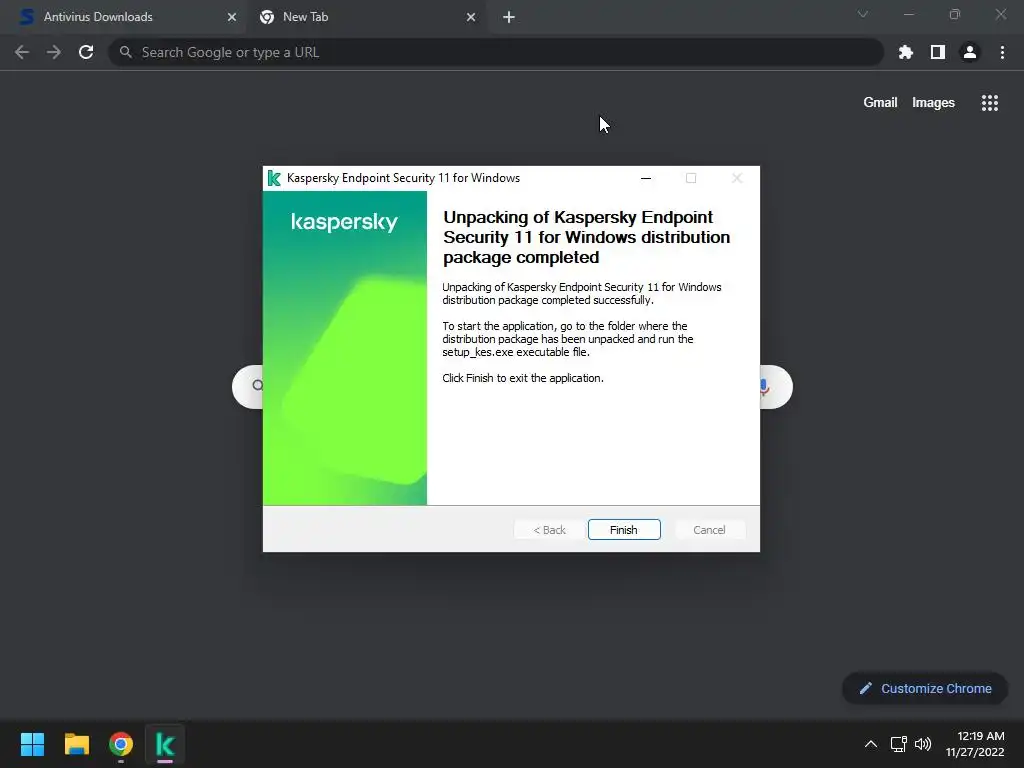Screen dimensions: 1024x768
Task: Click the Chrome taskbar icon
Action: pyautogui.click(x=121, y=744)
